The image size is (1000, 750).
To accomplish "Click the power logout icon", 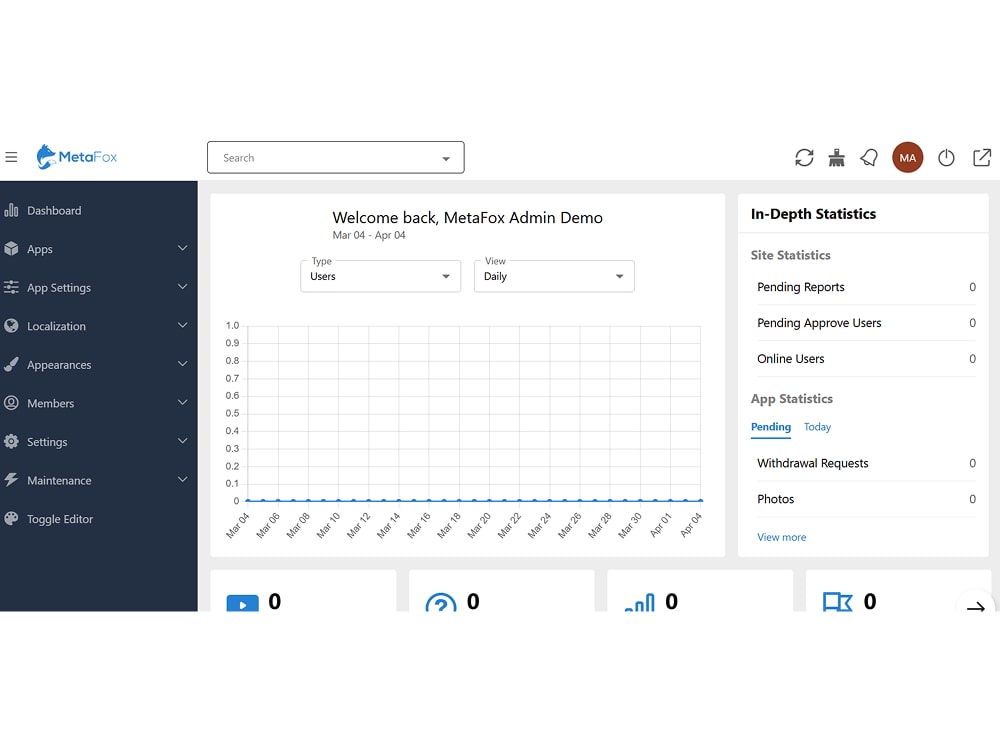I will pyautogui.click(x=946, y=158).
